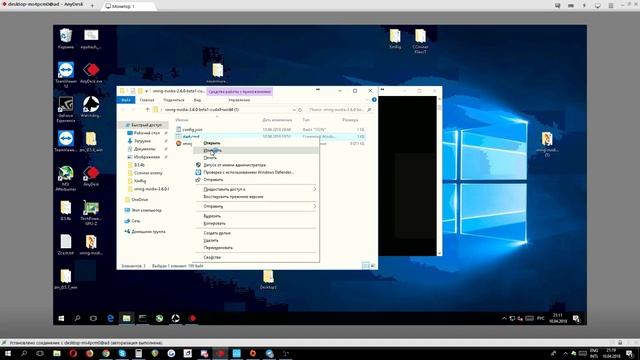640x360 pixels.
Task: Open the 'Файл' ribbon tab
Action: (x=126, y=100)
